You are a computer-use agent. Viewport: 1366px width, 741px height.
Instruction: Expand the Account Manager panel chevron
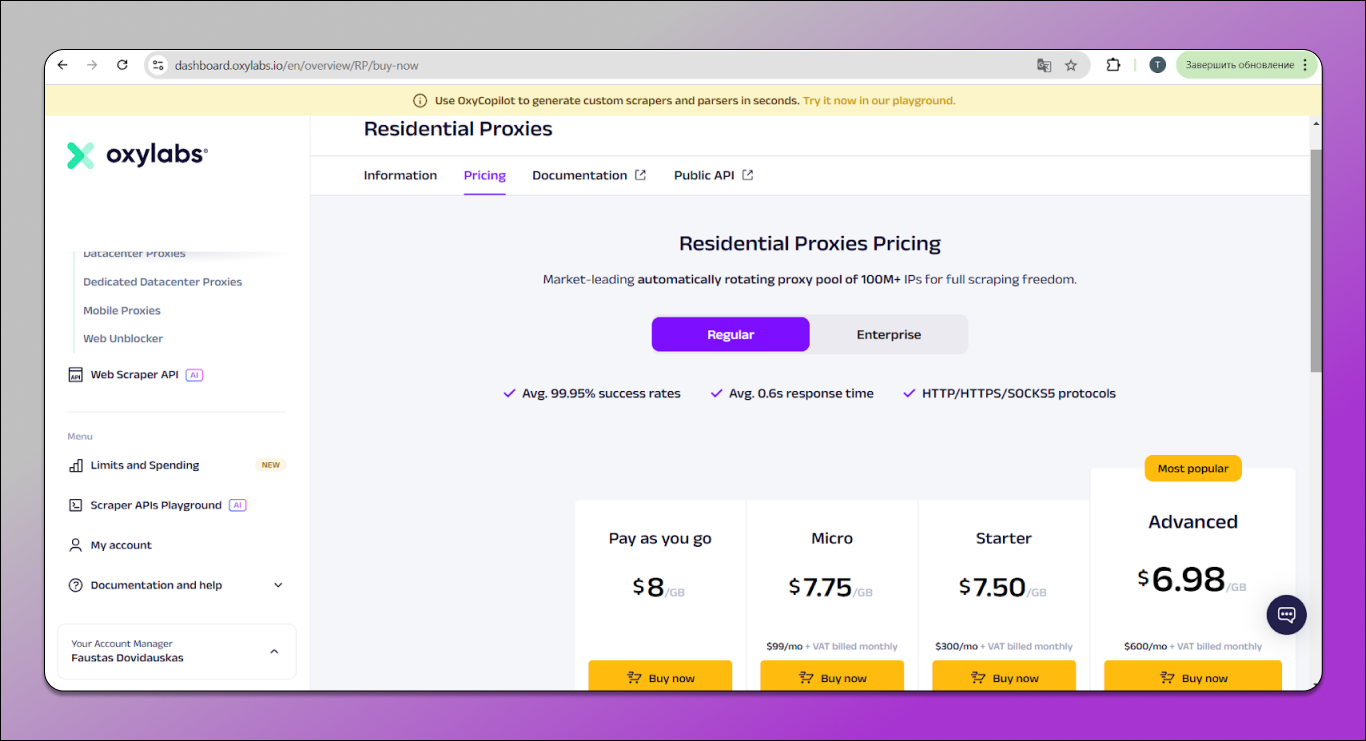pyautogui.click(x=274, y=651)
